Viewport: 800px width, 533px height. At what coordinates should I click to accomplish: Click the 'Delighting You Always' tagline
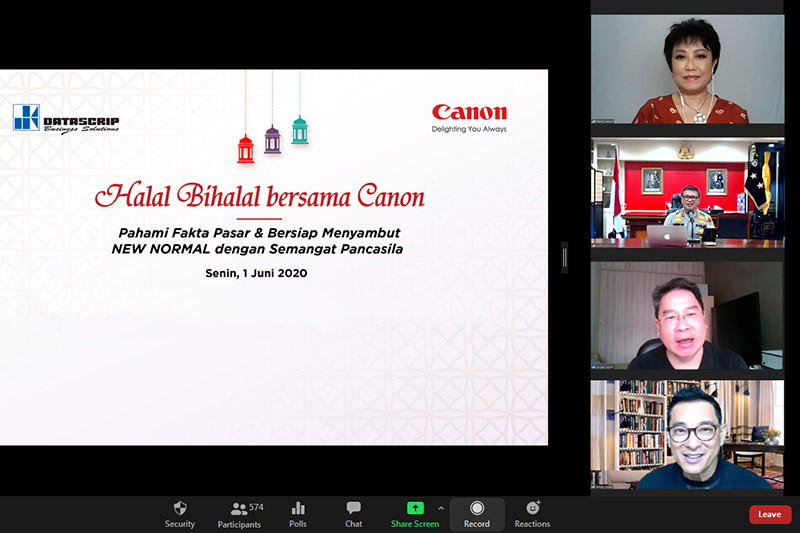(469, 129)
